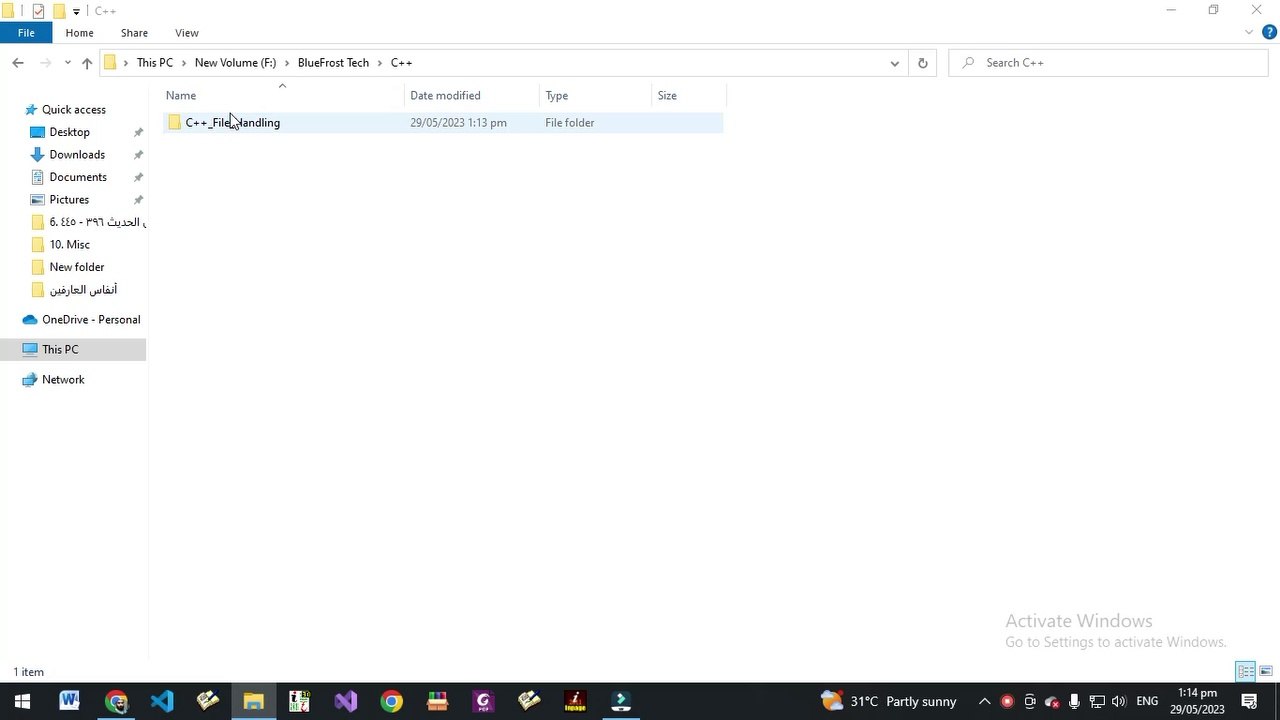Open Desktop in the navigation pane
1280x720 pixels.
tap(69, 132)
